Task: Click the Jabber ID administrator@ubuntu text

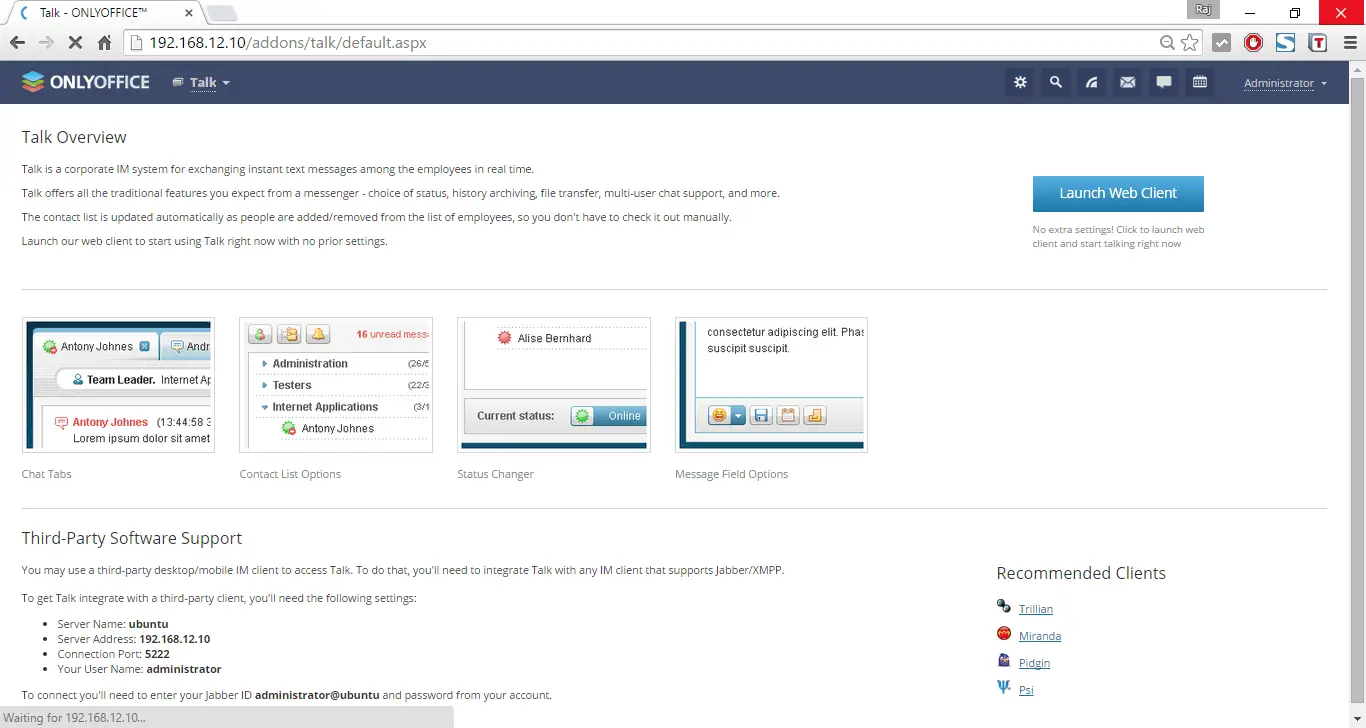Action: pos(317,695)
